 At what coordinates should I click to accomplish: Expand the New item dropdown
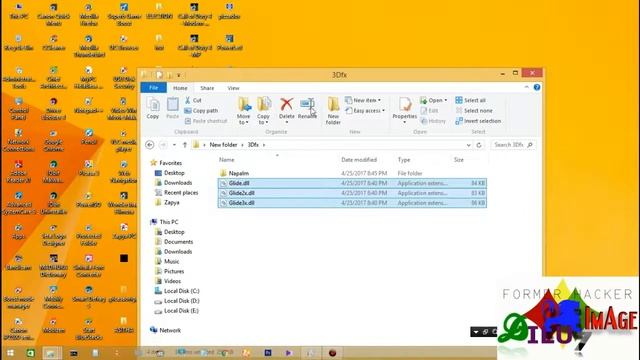(x=379, y=100)
